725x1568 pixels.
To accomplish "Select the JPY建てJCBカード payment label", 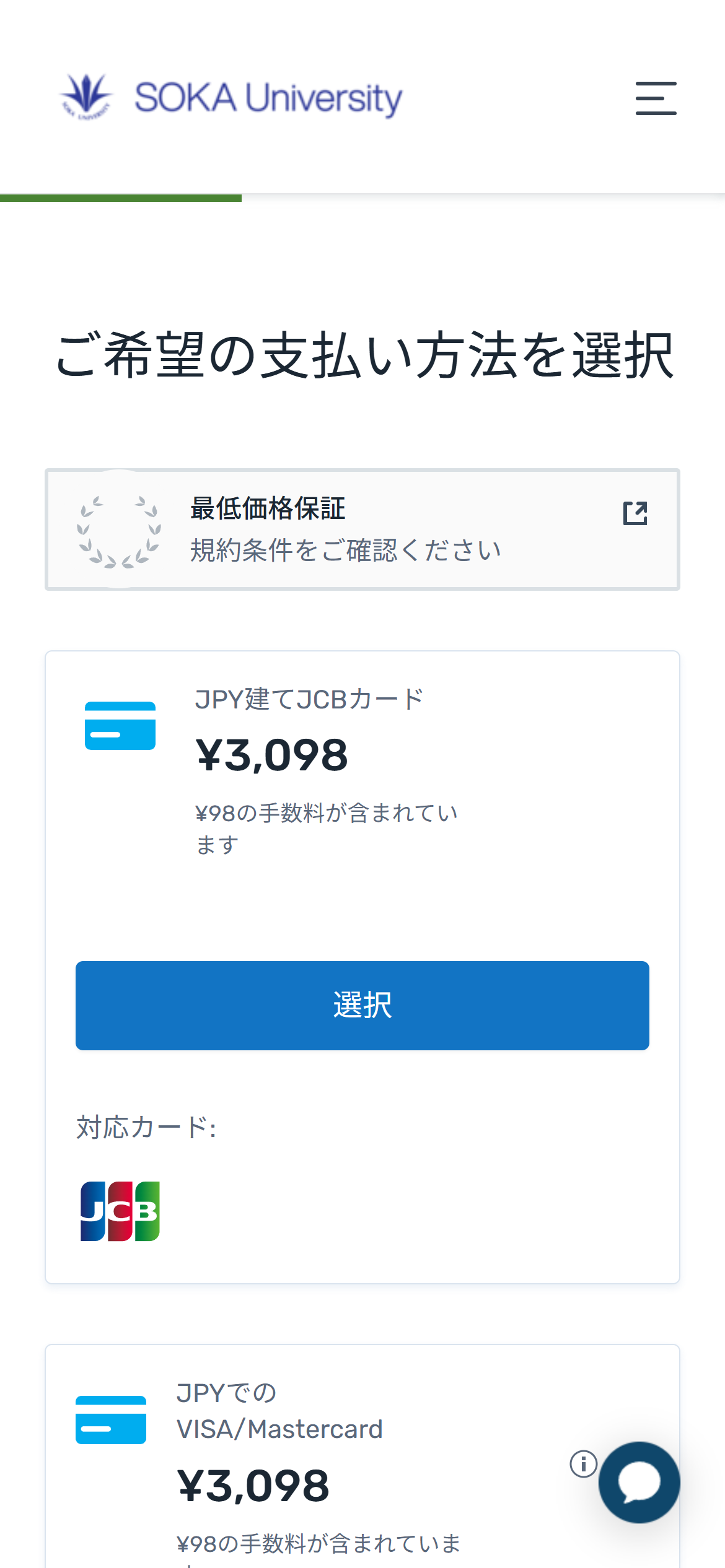I will (x=309, y=699).
